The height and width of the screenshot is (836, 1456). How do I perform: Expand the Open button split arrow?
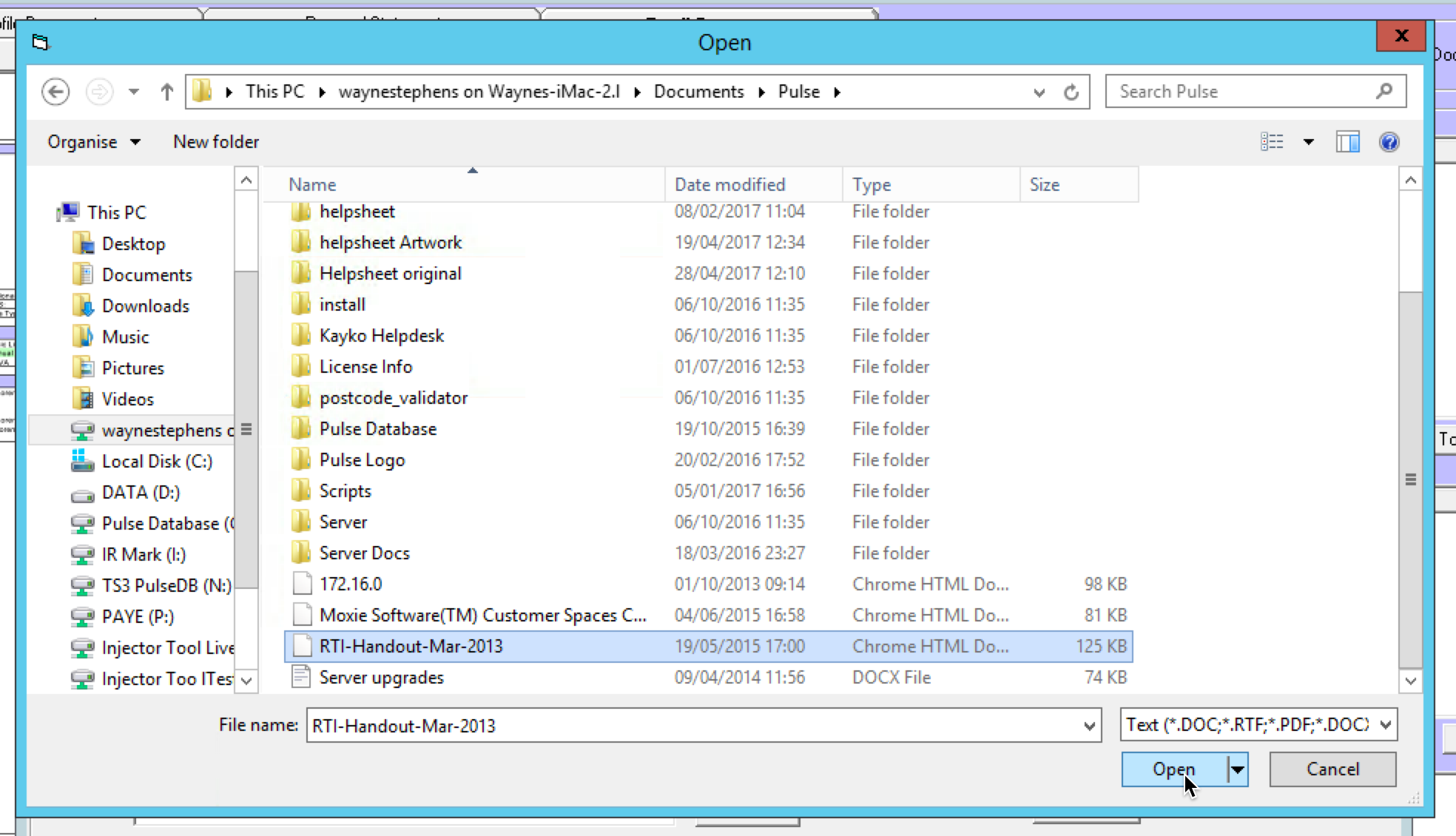point(1237,769)
